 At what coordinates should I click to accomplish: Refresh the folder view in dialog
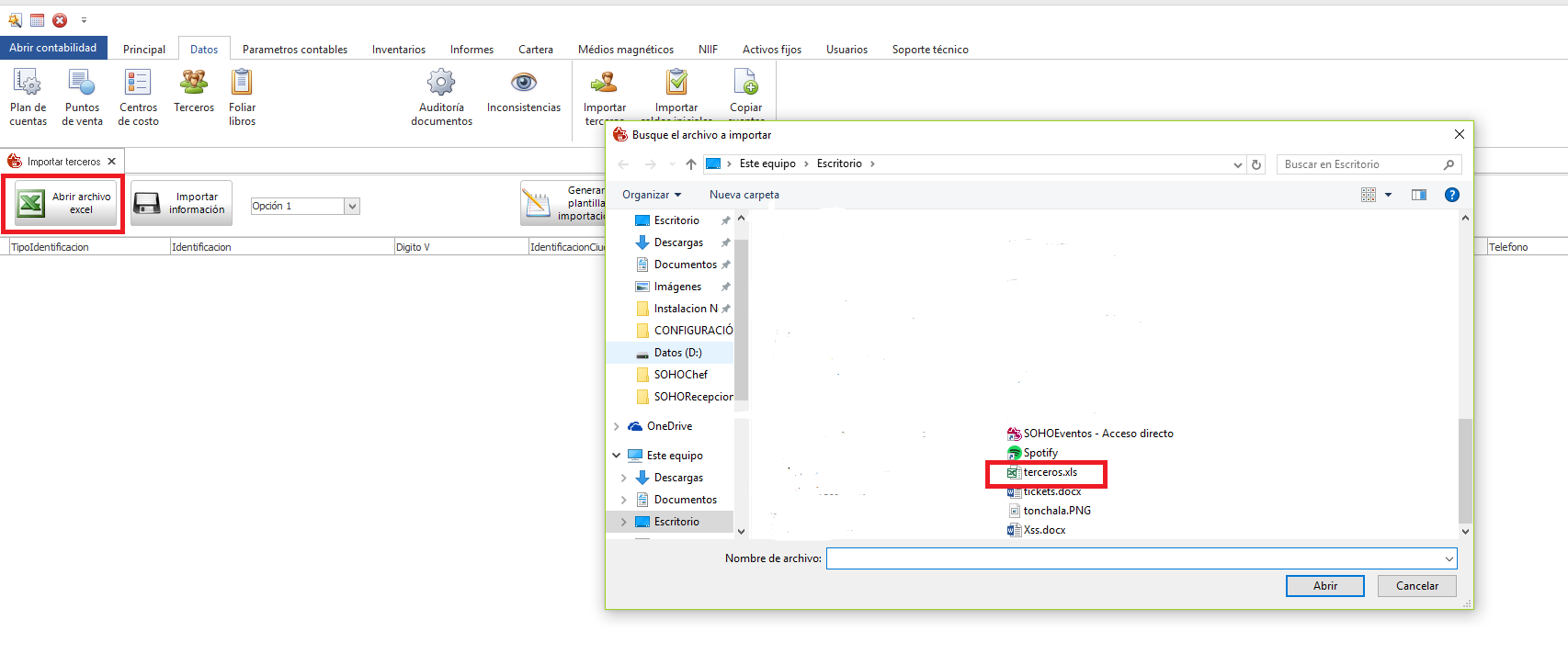tap(1256, 164)
